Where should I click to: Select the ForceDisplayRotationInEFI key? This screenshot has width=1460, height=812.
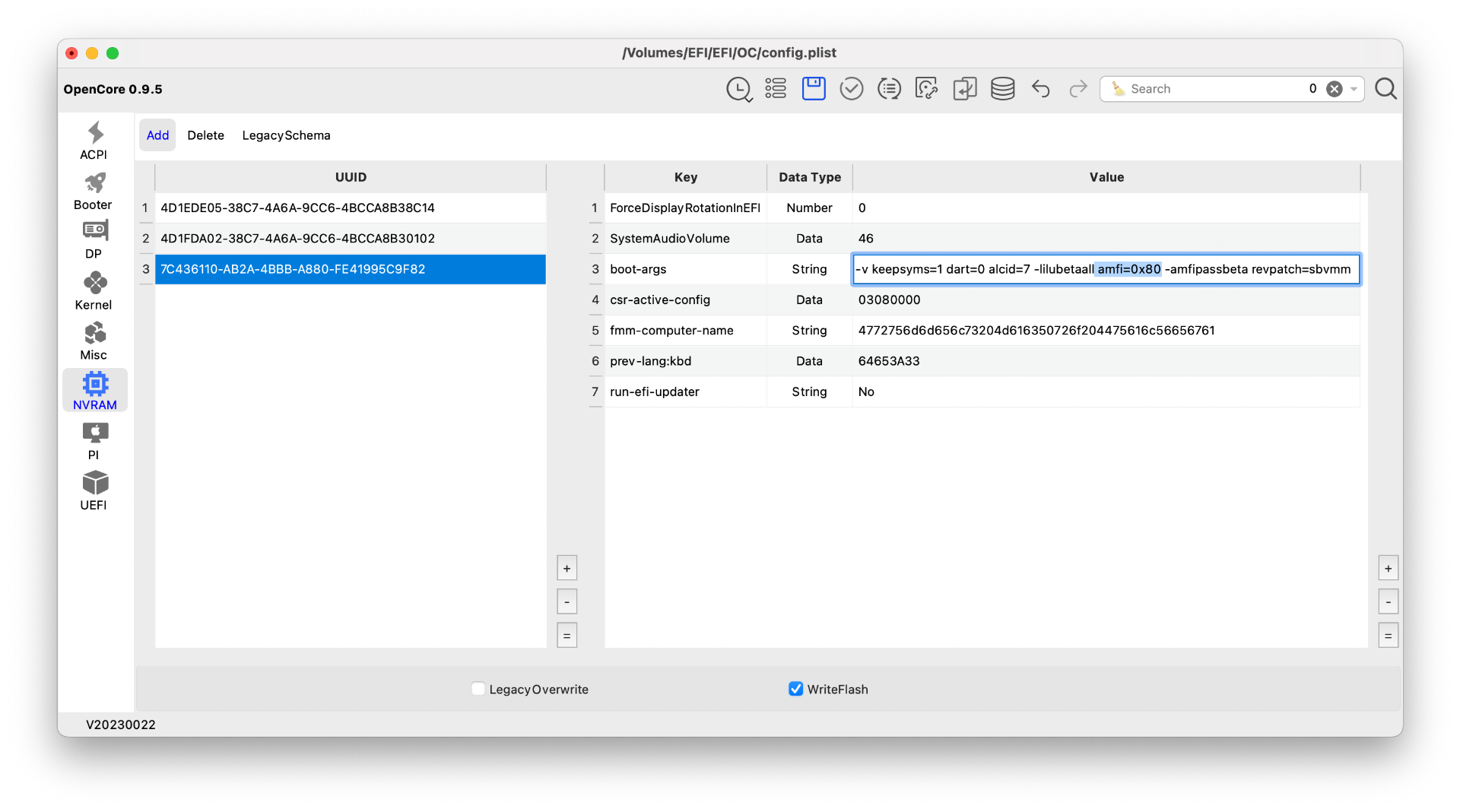685,208
